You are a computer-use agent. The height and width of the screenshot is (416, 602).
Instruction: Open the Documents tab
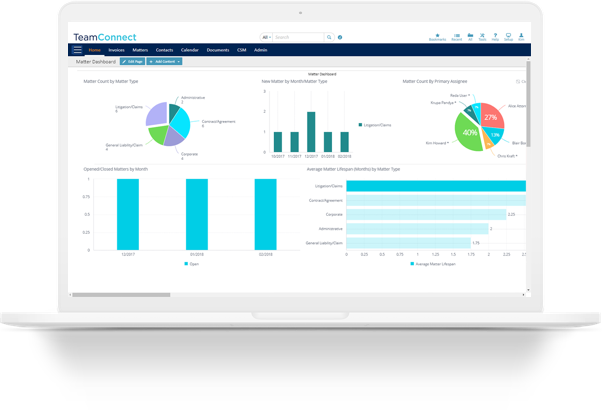pyautogui.click(x=218, y=50)
